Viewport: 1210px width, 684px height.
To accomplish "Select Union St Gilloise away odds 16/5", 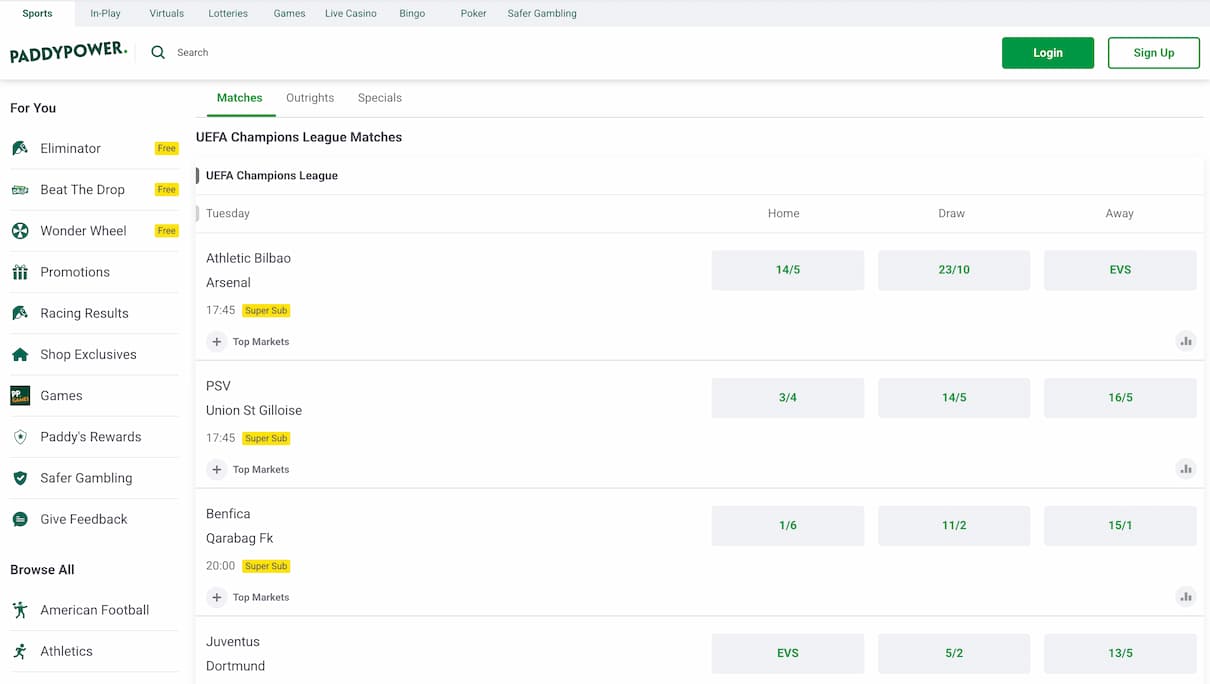I will [x=1120, y=398].
